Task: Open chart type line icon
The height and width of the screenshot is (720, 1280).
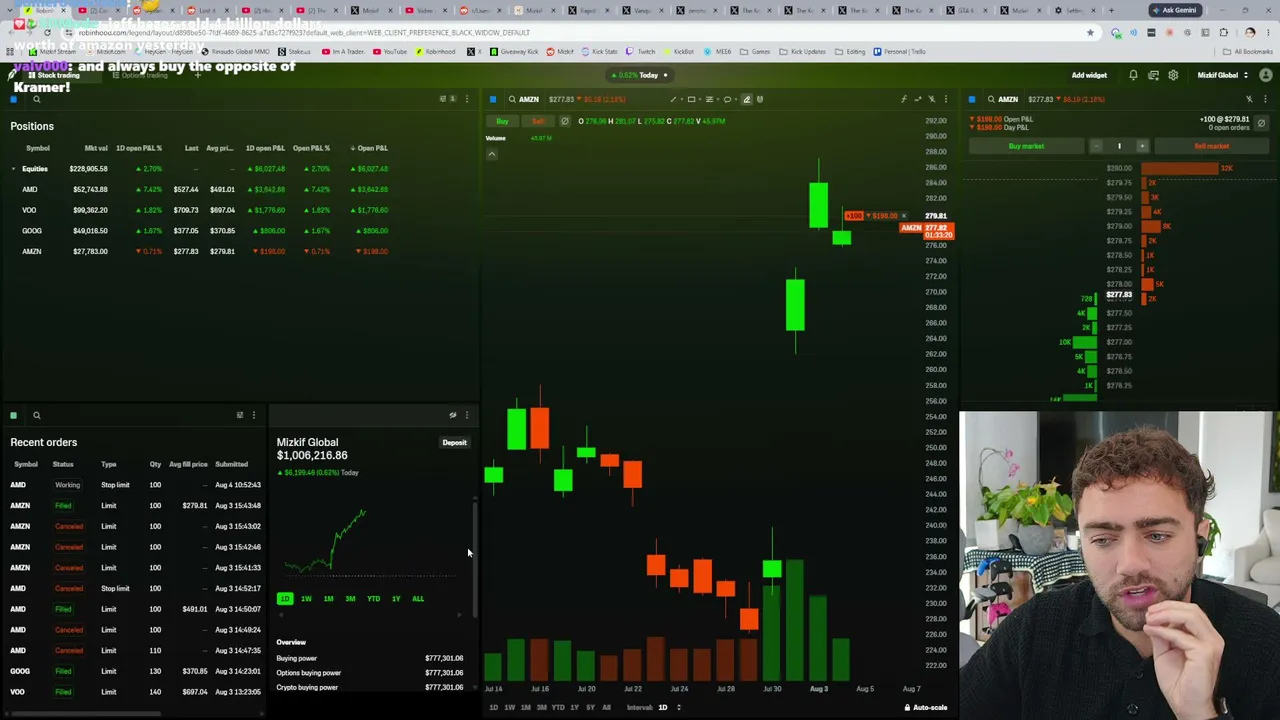Action: coord(918,99)
